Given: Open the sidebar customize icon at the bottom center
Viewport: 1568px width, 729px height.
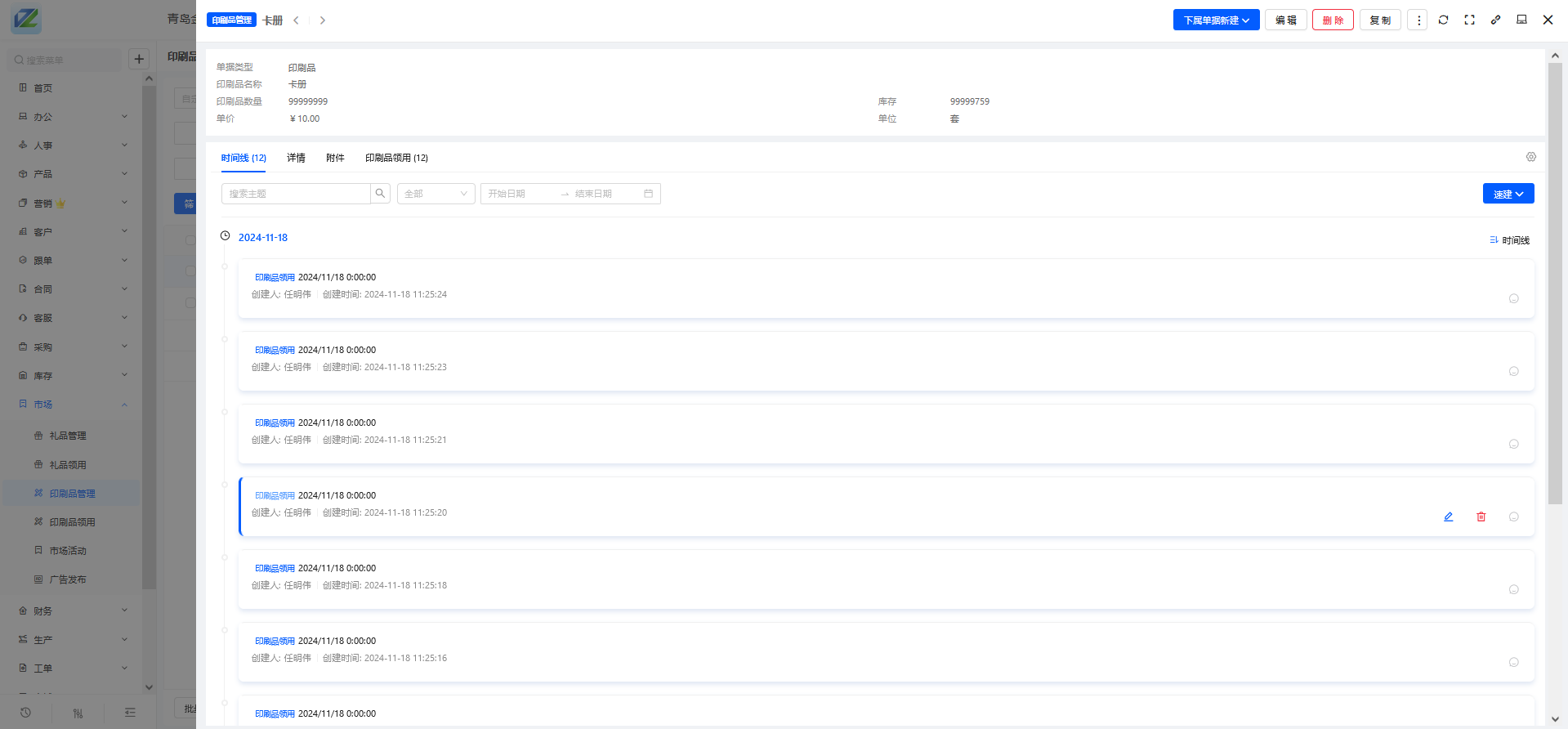Looking at the screenshot, I should click(x=78, y=713).
